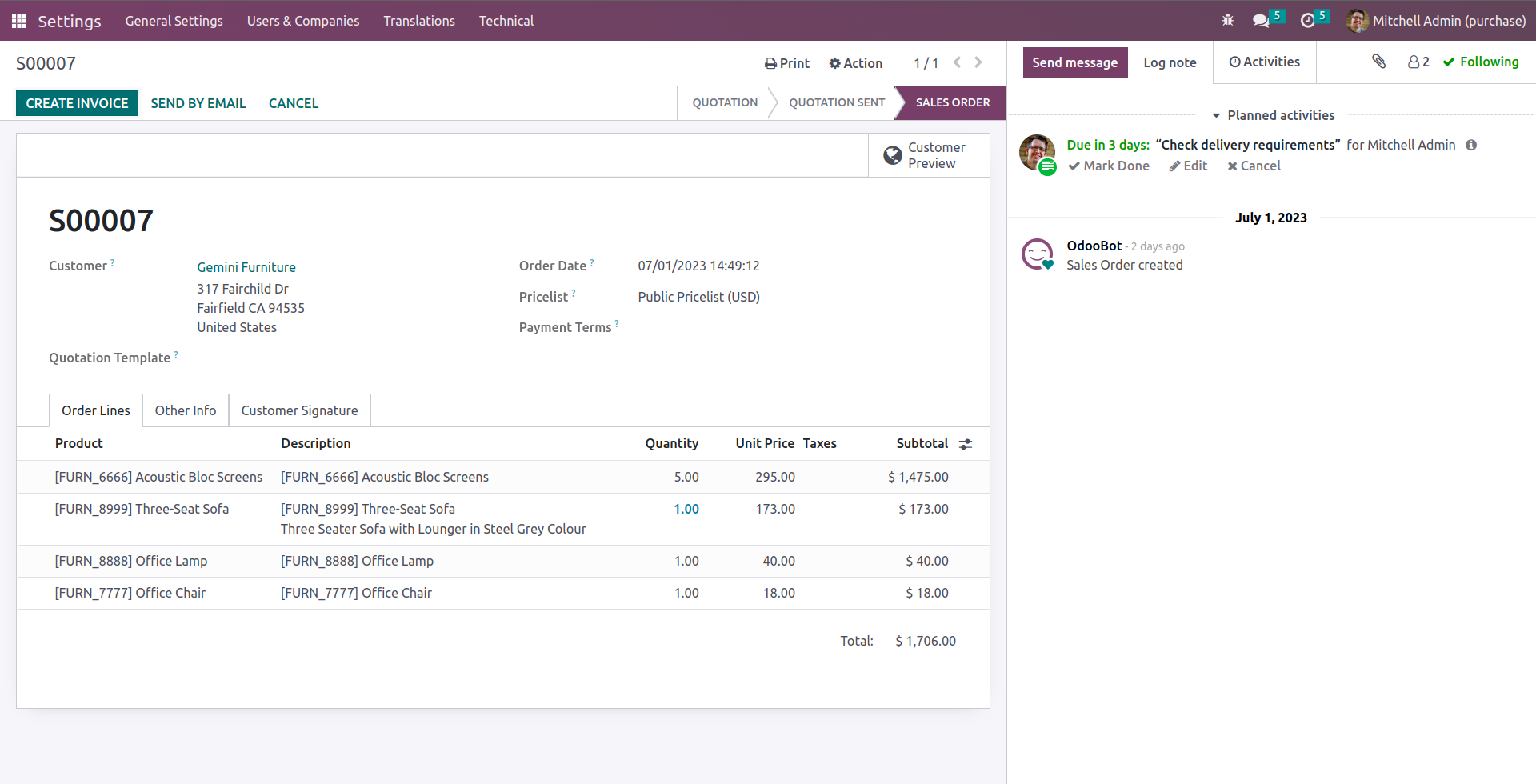Go to next record arrow
Viewport: 1536px width, 784px height.
click(978, 62)
